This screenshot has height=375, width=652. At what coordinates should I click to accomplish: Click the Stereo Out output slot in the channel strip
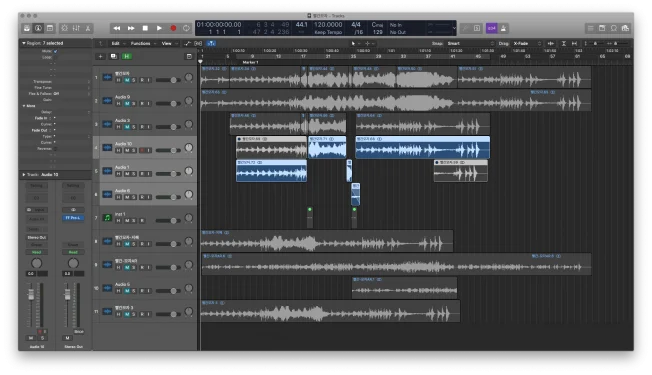[37, 237]
